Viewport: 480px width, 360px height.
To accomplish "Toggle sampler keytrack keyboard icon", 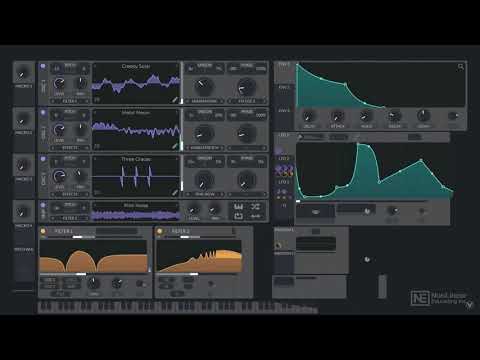I will (x=238, y=207).
